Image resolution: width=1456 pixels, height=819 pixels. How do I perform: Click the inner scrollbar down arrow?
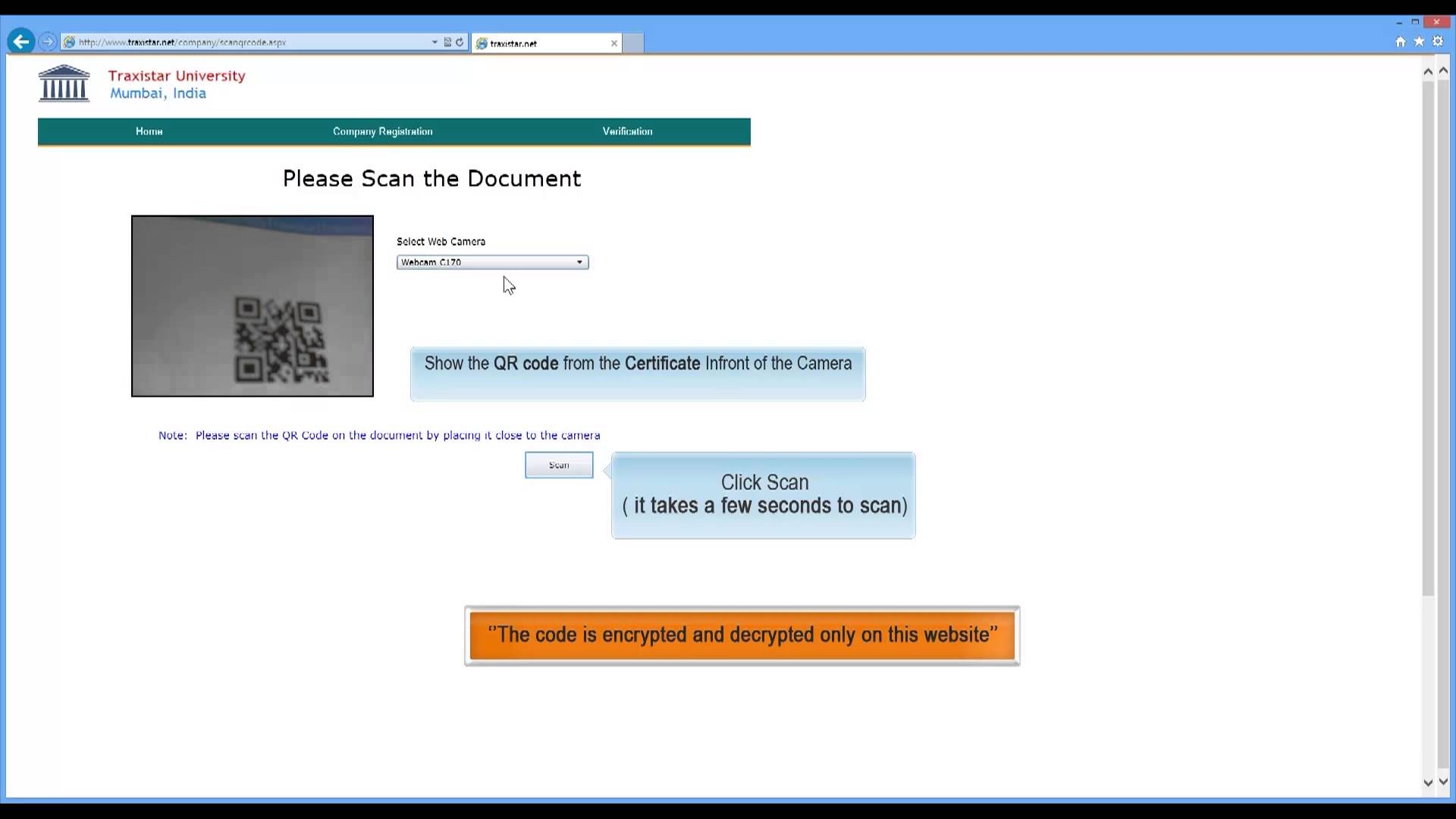tap(1428, 783)
